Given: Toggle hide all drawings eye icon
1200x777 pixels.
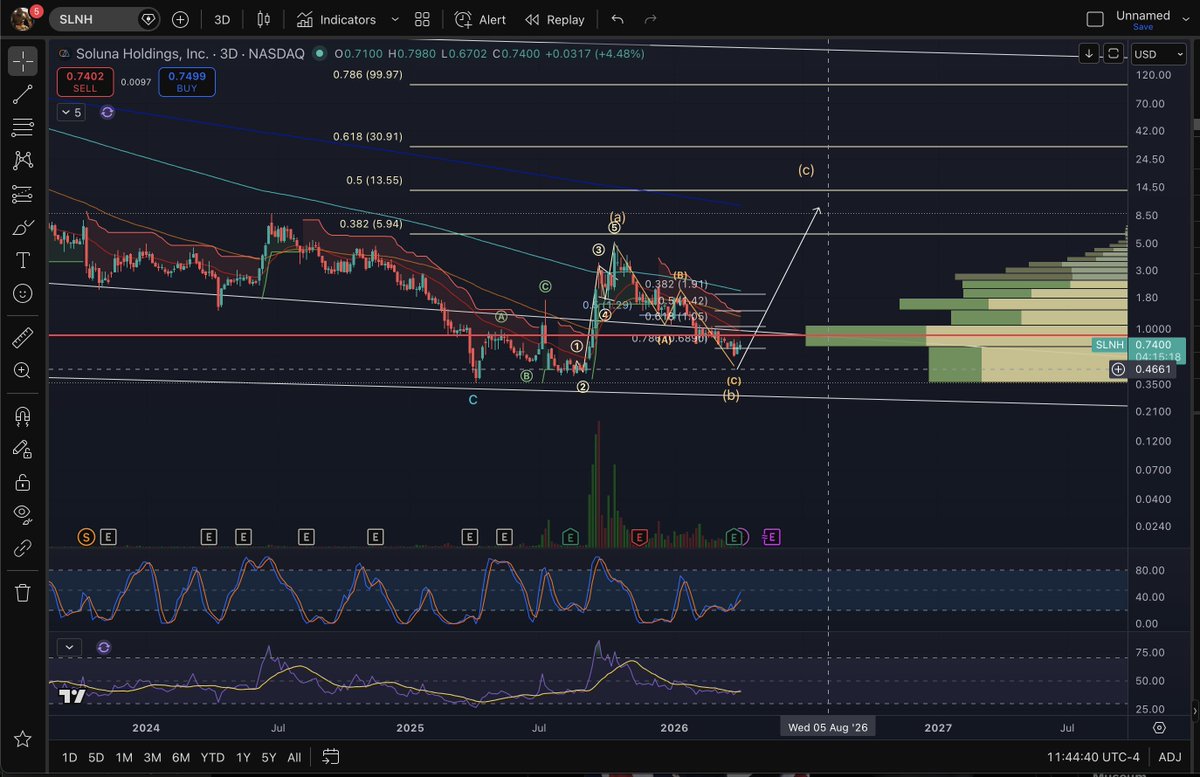Looking at the screenshot, I should (x=23, y=514).
